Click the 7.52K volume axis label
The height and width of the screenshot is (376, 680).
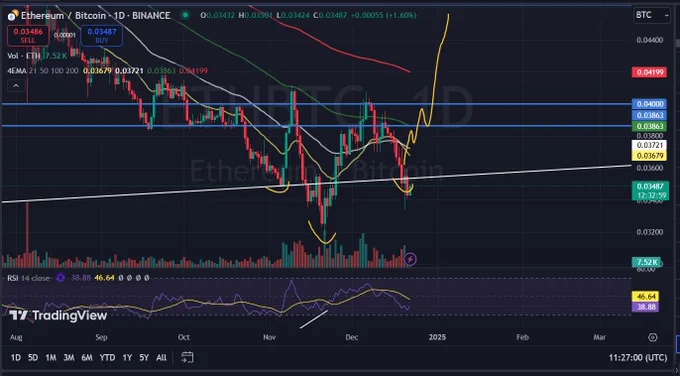[x=647, y=262]
